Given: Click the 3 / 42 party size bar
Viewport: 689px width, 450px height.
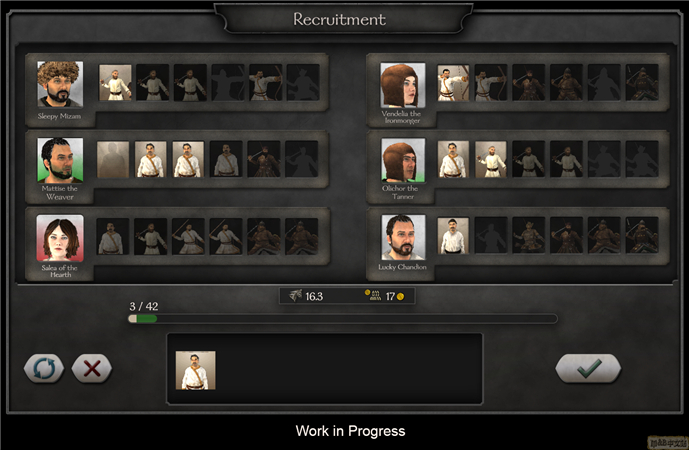Looking at the screenshot, I should pyautogui.click(x=343, y=319).
